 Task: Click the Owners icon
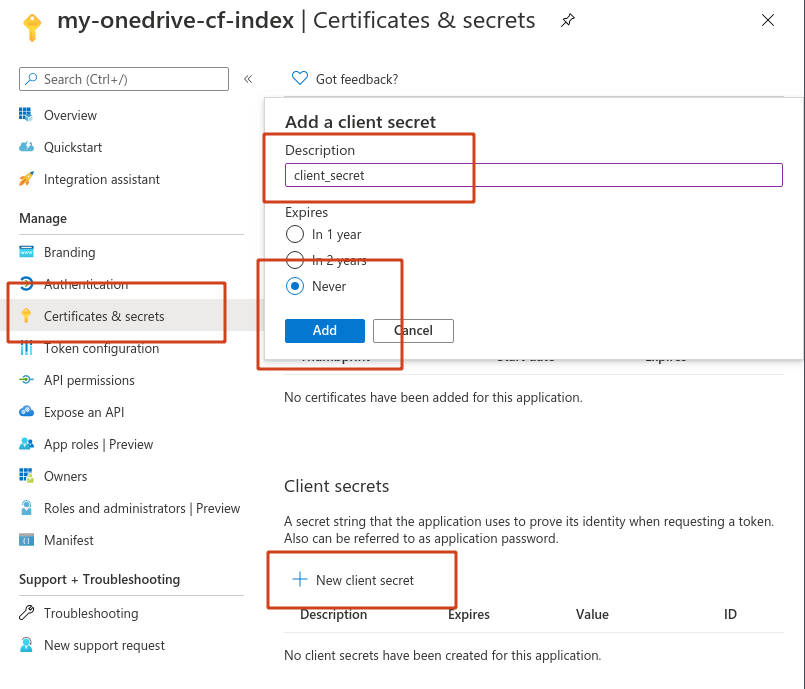[26, 475]
